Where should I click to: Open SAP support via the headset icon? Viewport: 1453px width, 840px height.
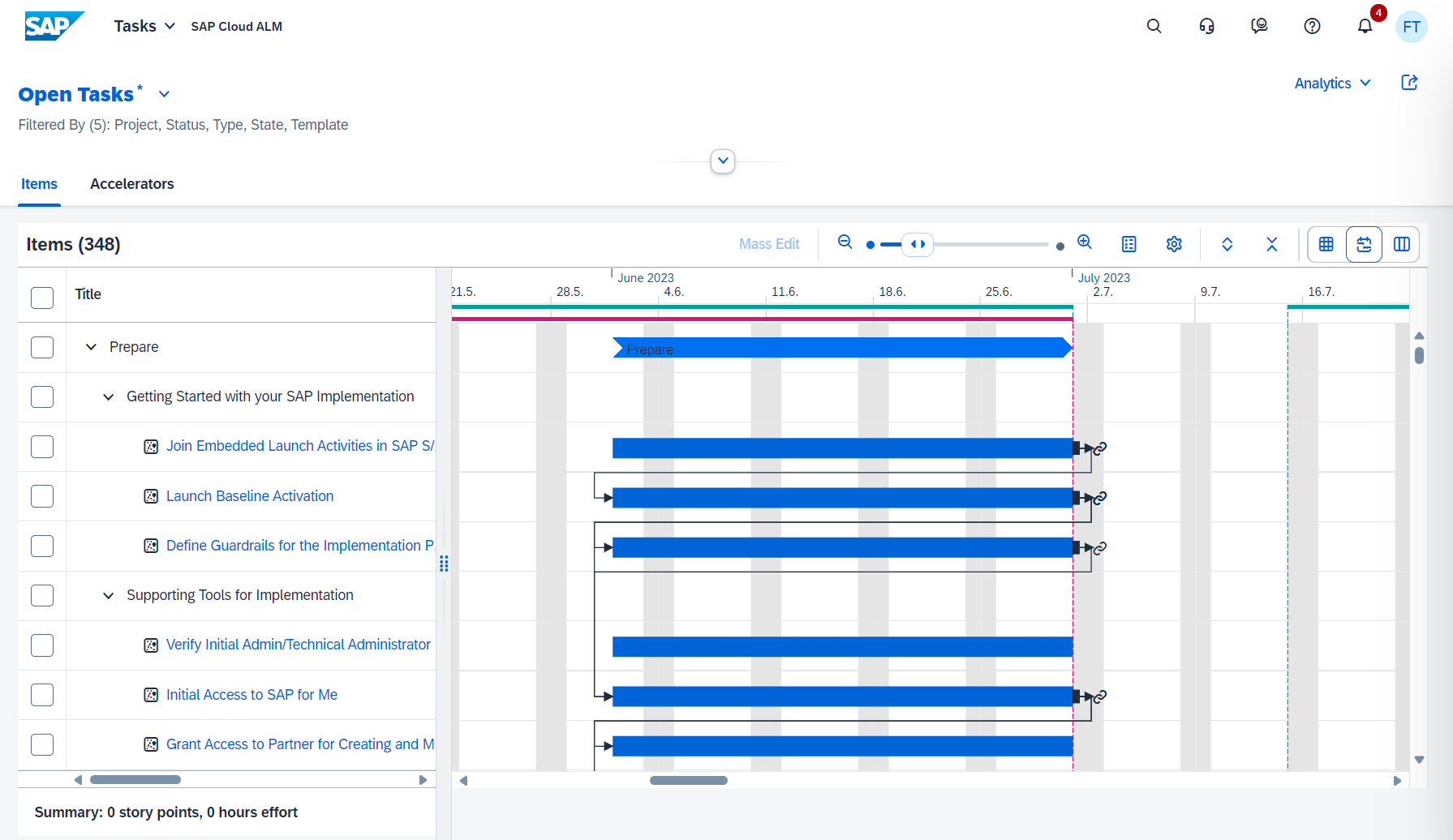click(1206, 26)
